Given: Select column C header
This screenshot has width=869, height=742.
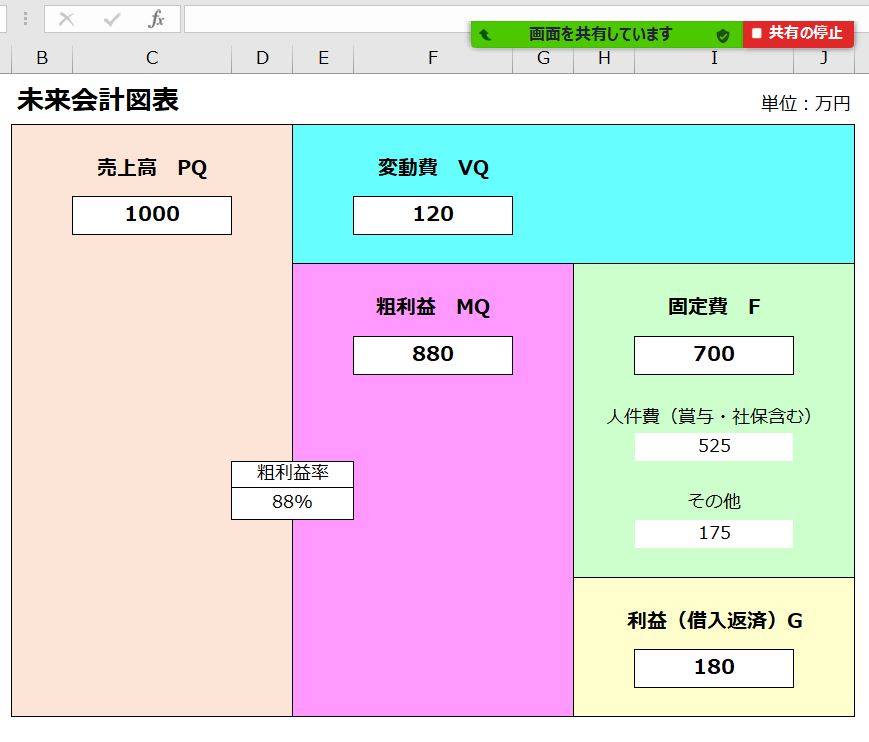Looking at the screenshot, I should coord(152,58).
